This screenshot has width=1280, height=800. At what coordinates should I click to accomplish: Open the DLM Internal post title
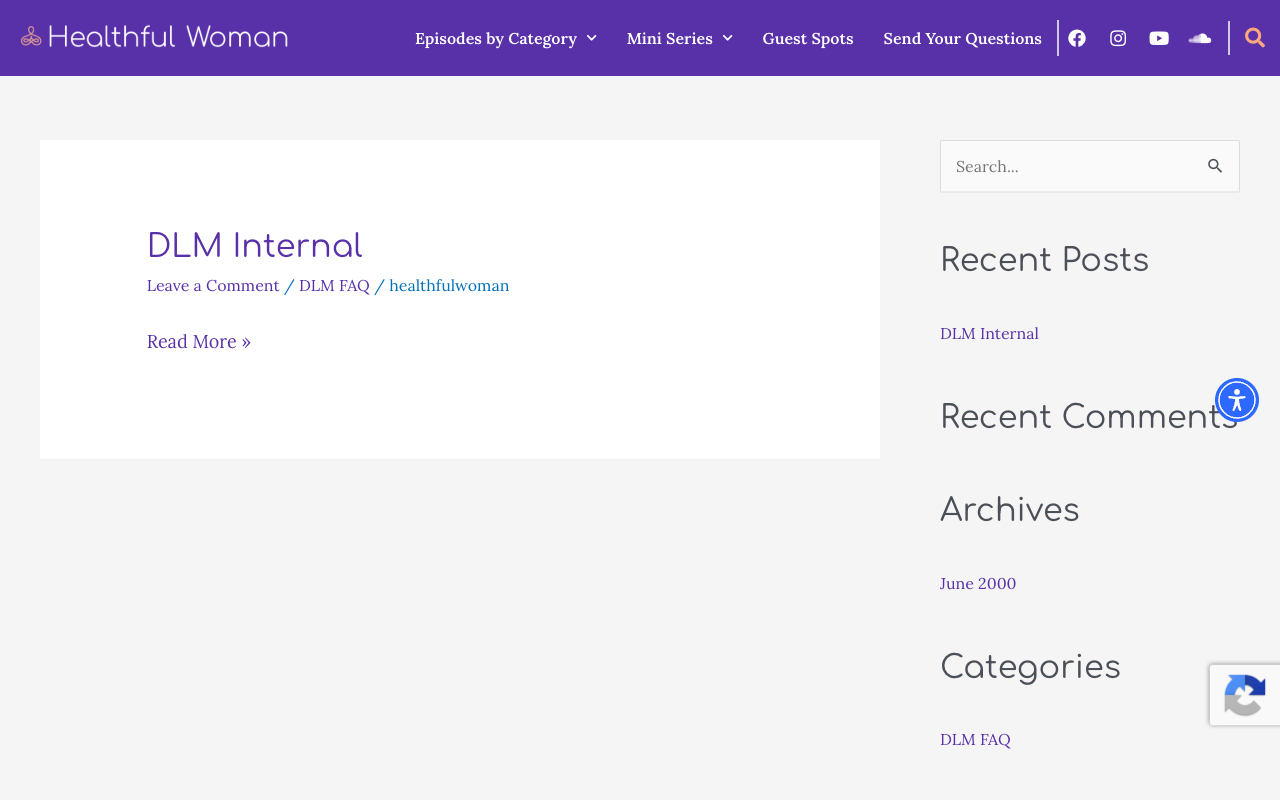pos(254,246)
